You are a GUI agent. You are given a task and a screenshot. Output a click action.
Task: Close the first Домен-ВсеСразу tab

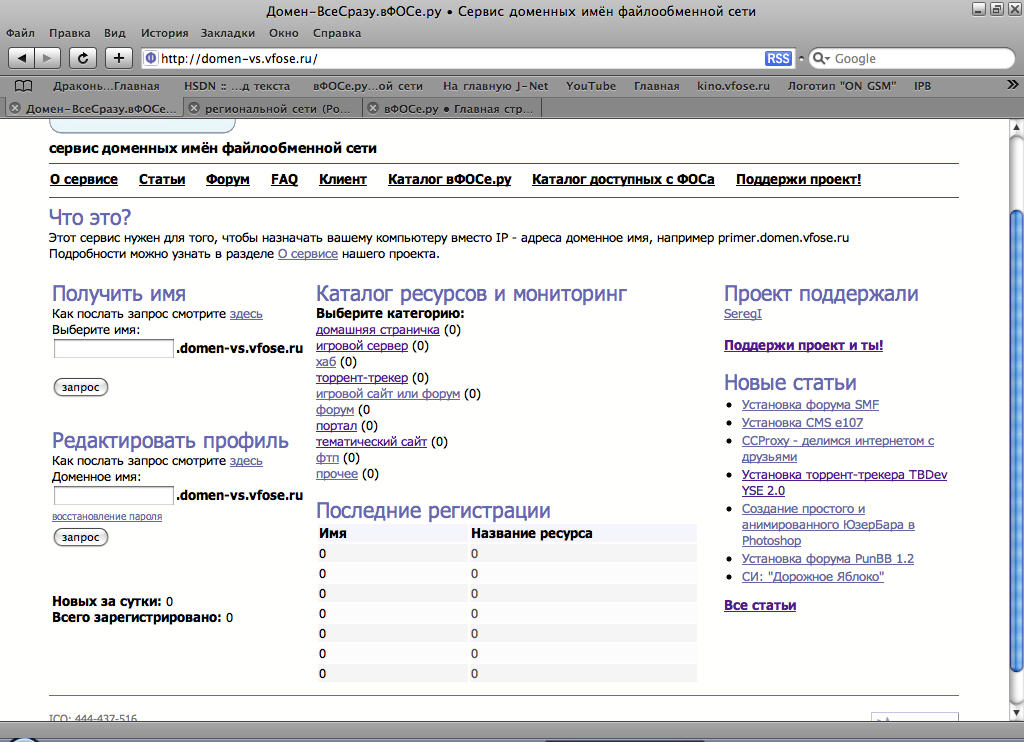(x=15, y=108)
